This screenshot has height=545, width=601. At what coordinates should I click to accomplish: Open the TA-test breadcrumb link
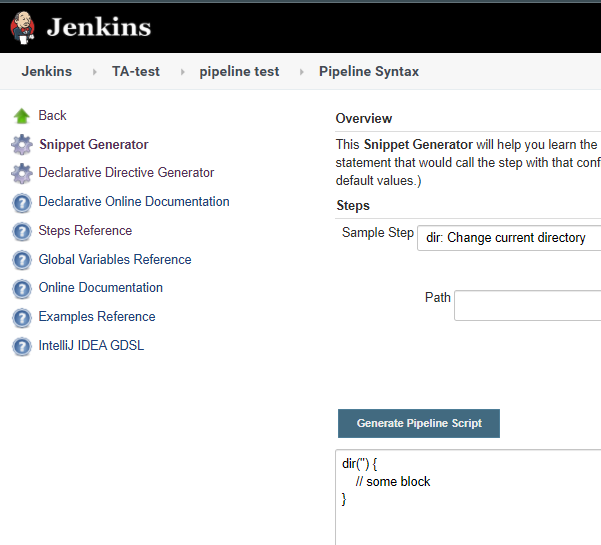point(136,71)
